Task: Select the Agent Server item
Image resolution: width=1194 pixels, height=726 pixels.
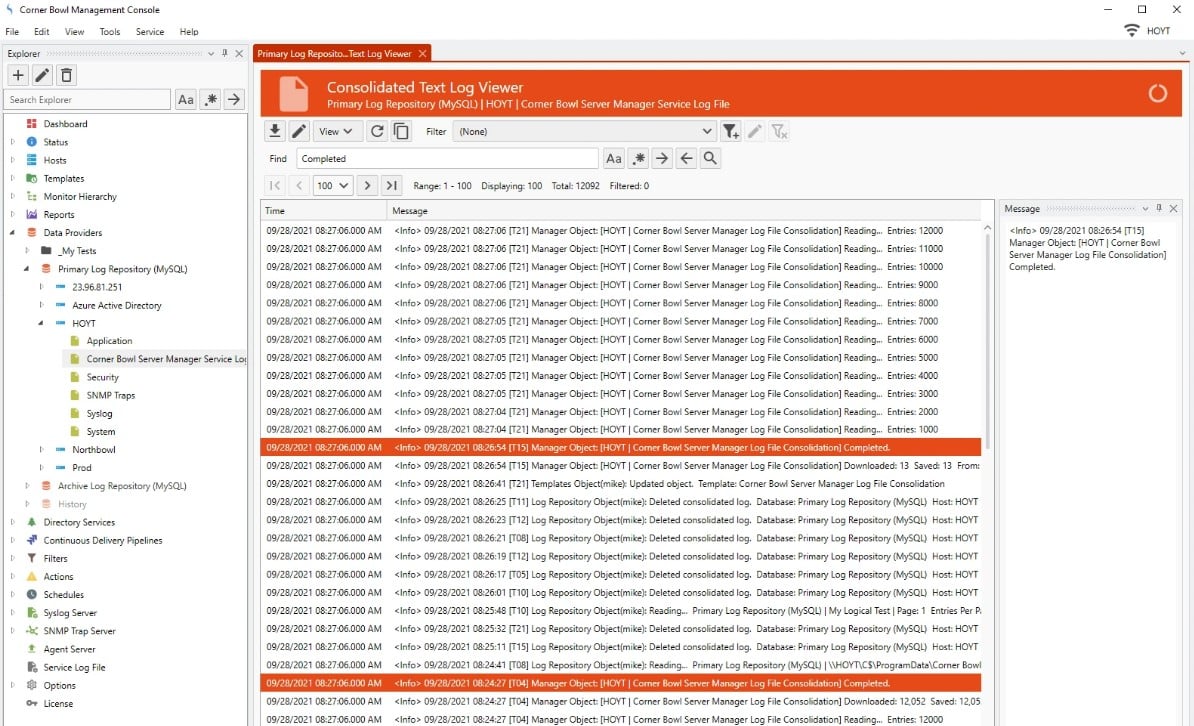Action: coord(69,649)
